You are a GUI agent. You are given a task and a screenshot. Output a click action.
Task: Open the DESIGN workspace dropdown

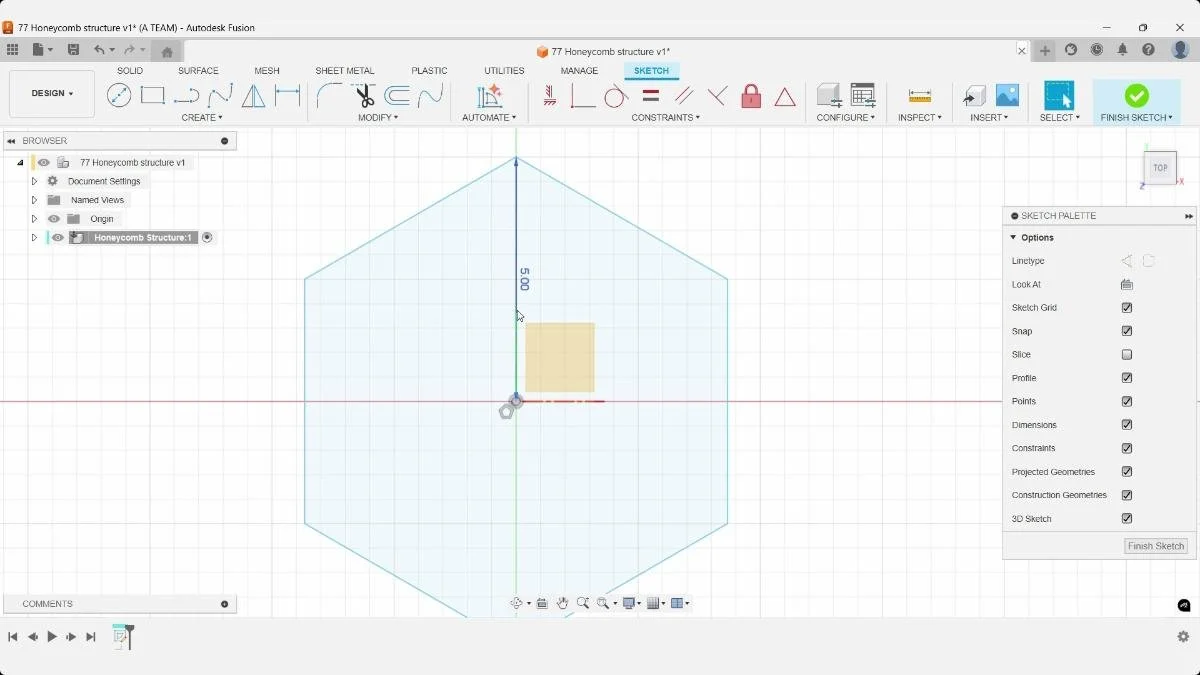tap(52, 94)
